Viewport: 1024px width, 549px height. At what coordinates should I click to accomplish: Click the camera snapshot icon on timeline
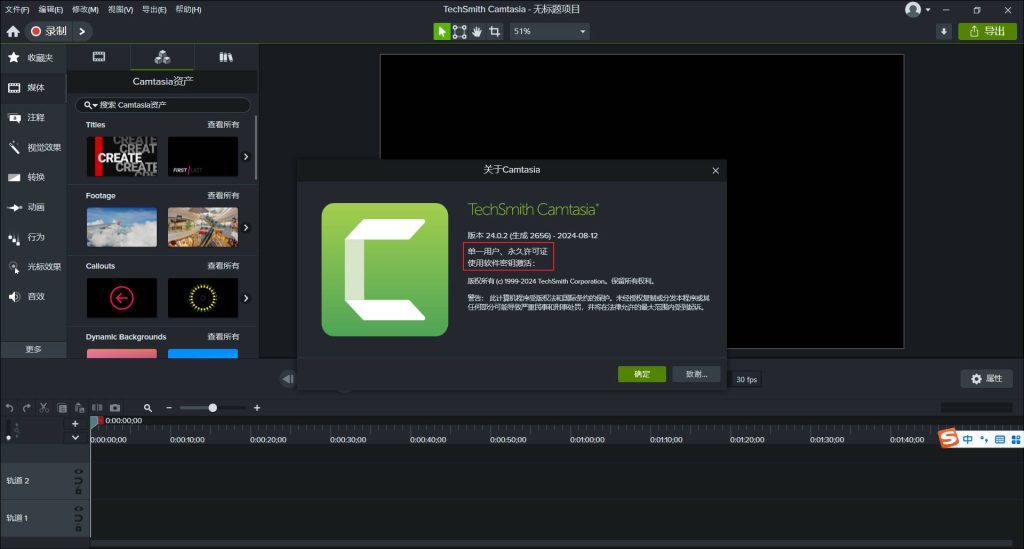point(115,407)
